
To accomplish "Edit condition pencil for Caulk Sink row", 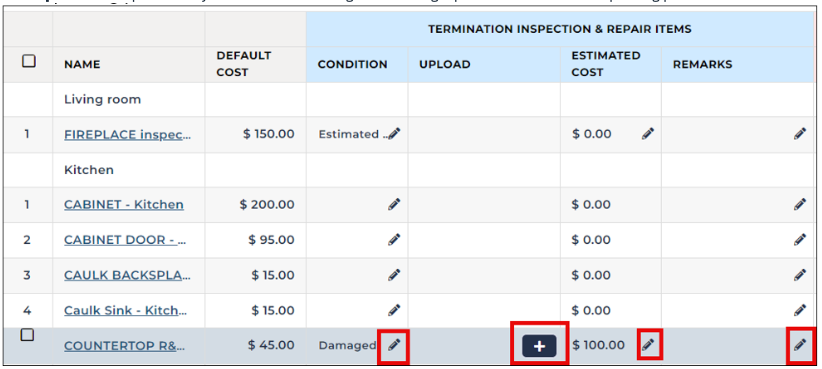I will pos(394,310).
